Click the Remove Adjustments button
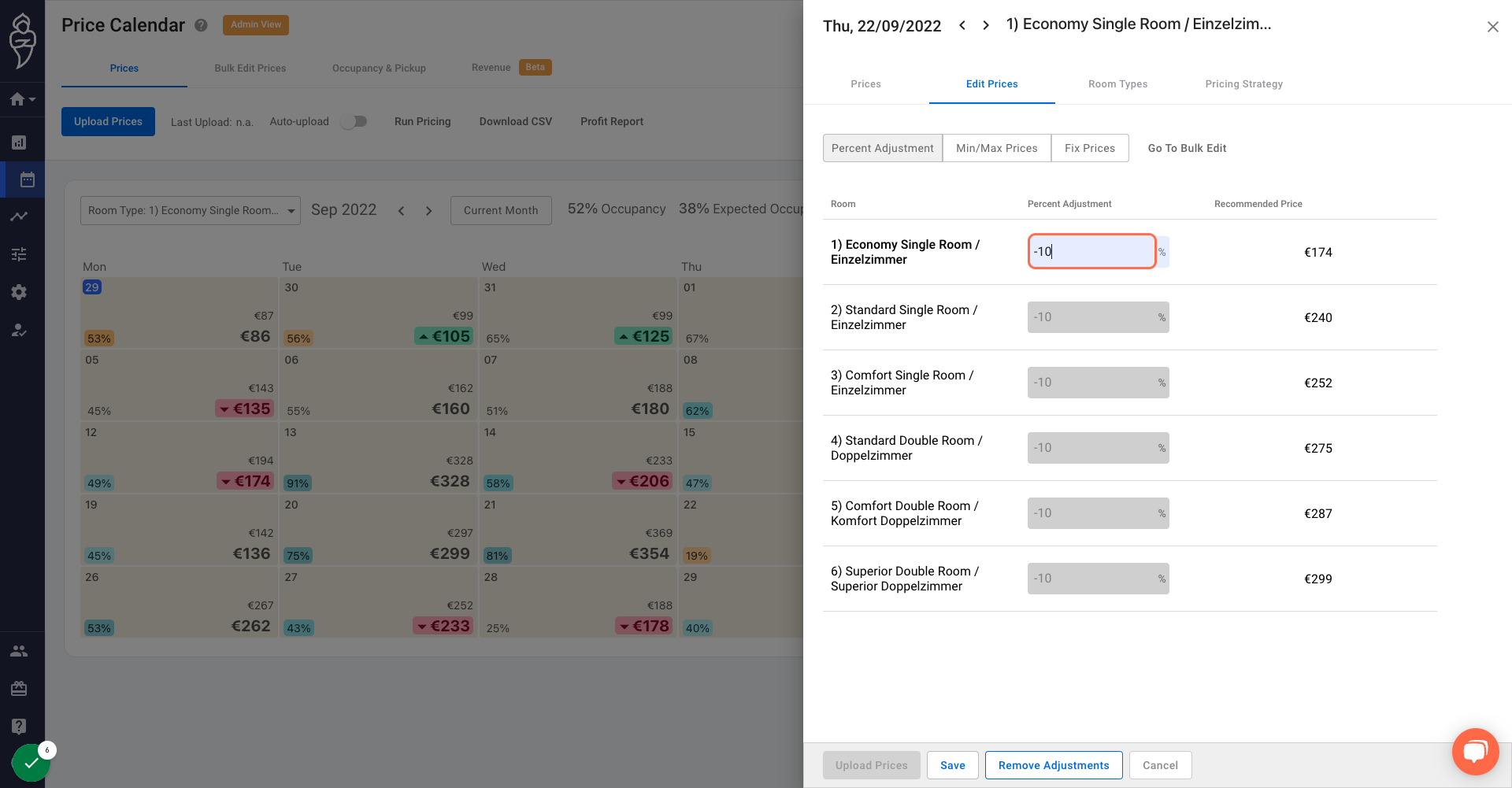The height and width of the screenshot is (788, 1512). (1054, 765)
